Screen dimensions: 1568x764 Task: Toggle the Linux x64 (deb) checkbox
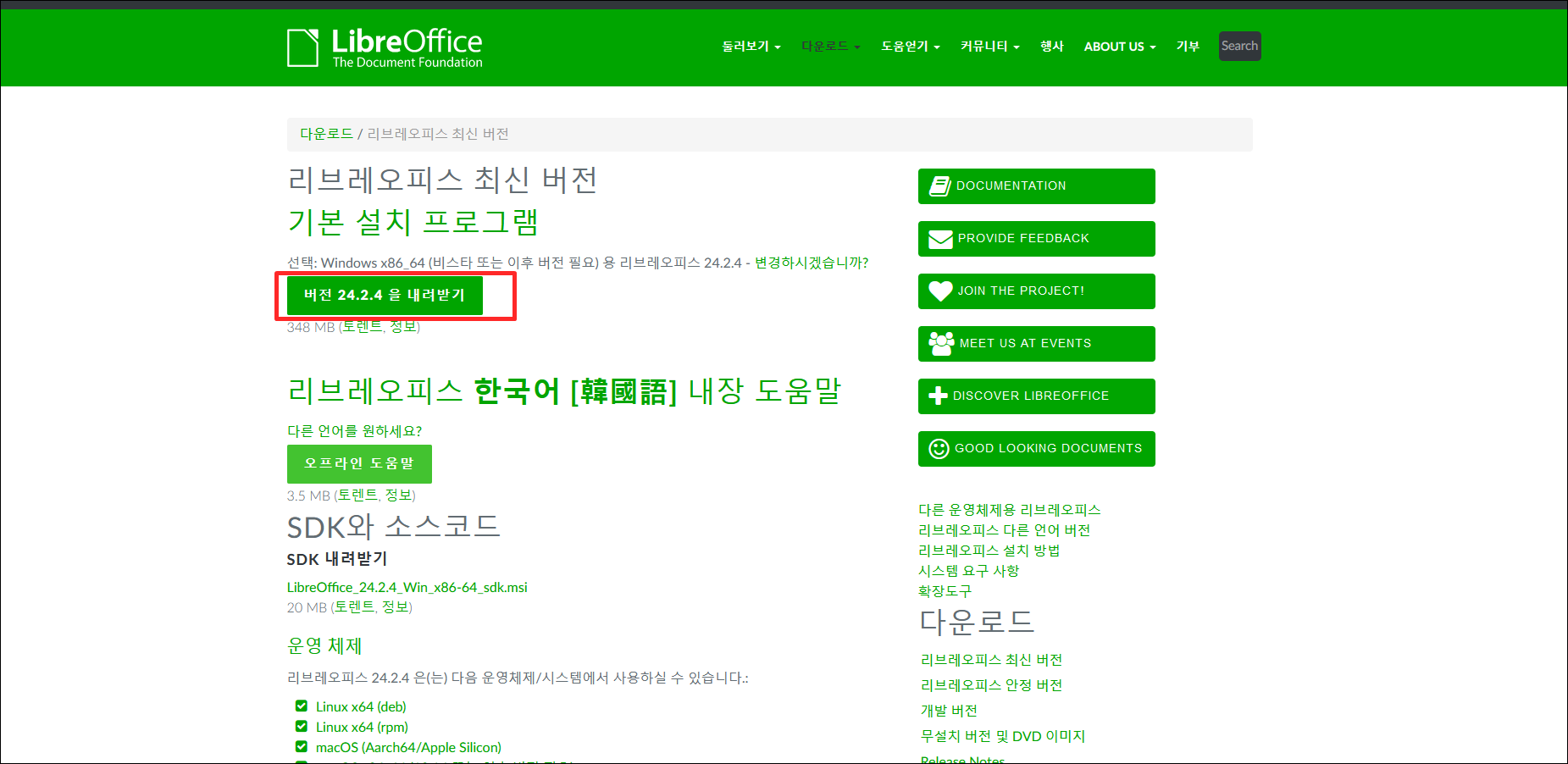tap(301, 706)
